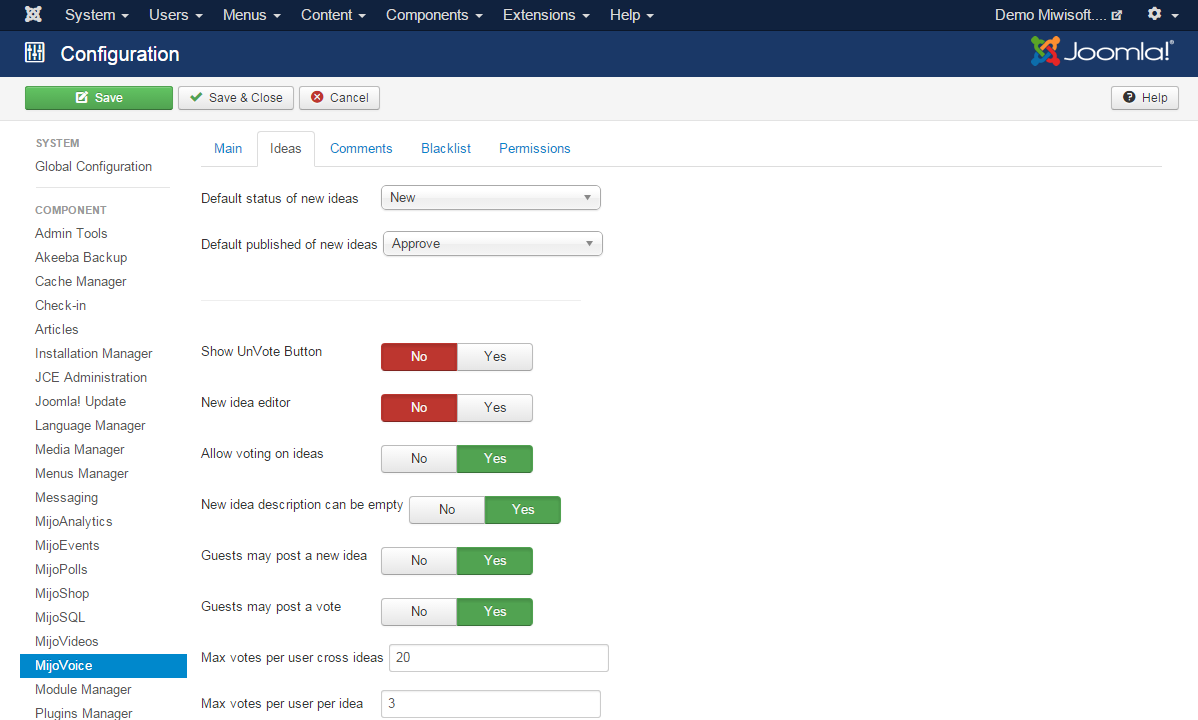Switch to the Comments tab

point(361,149)
